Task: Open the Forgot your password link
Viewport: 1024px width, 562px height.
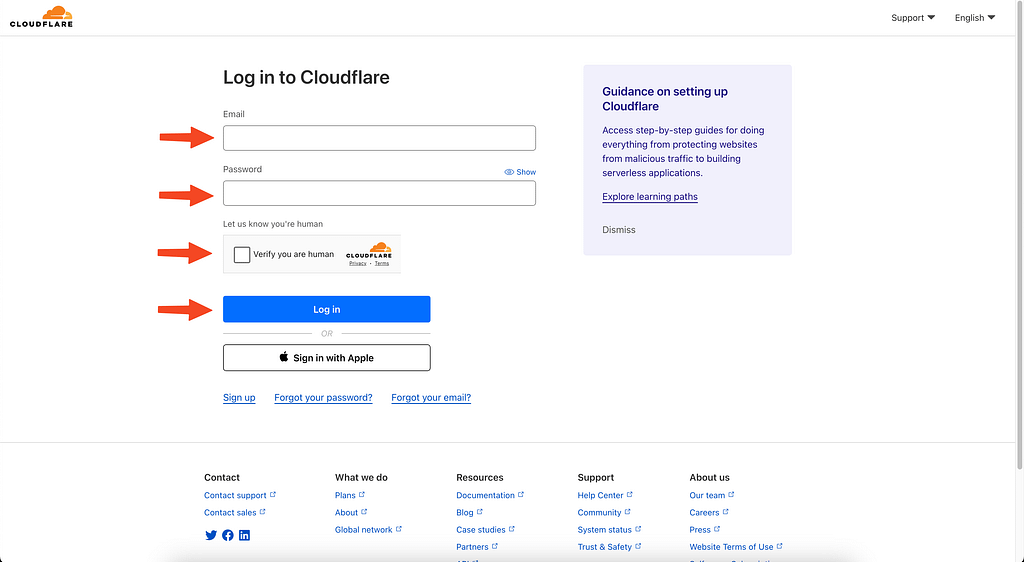Action: [x=323, y=398]
